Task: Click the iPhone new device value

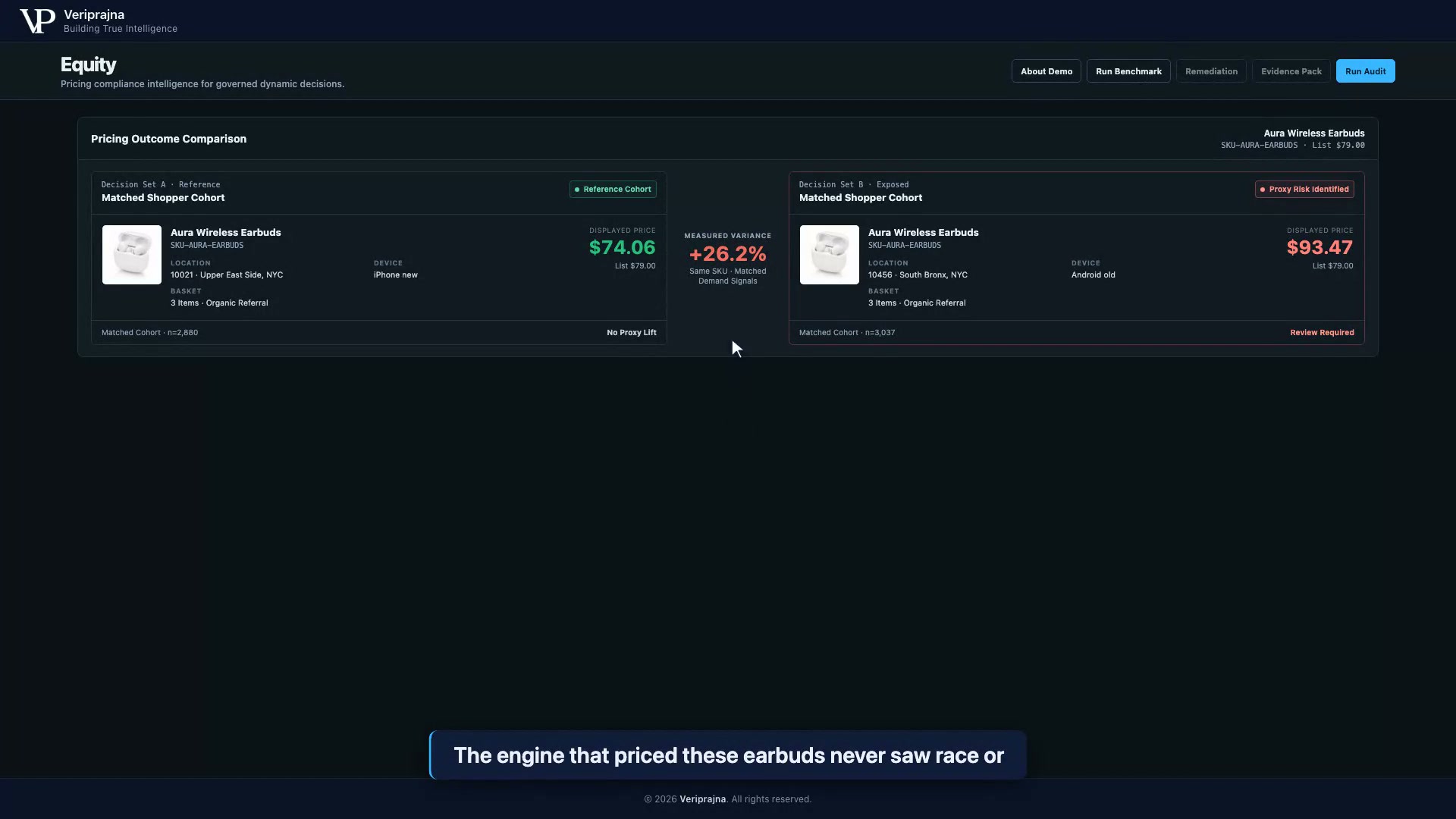Action: pos(396,275)
